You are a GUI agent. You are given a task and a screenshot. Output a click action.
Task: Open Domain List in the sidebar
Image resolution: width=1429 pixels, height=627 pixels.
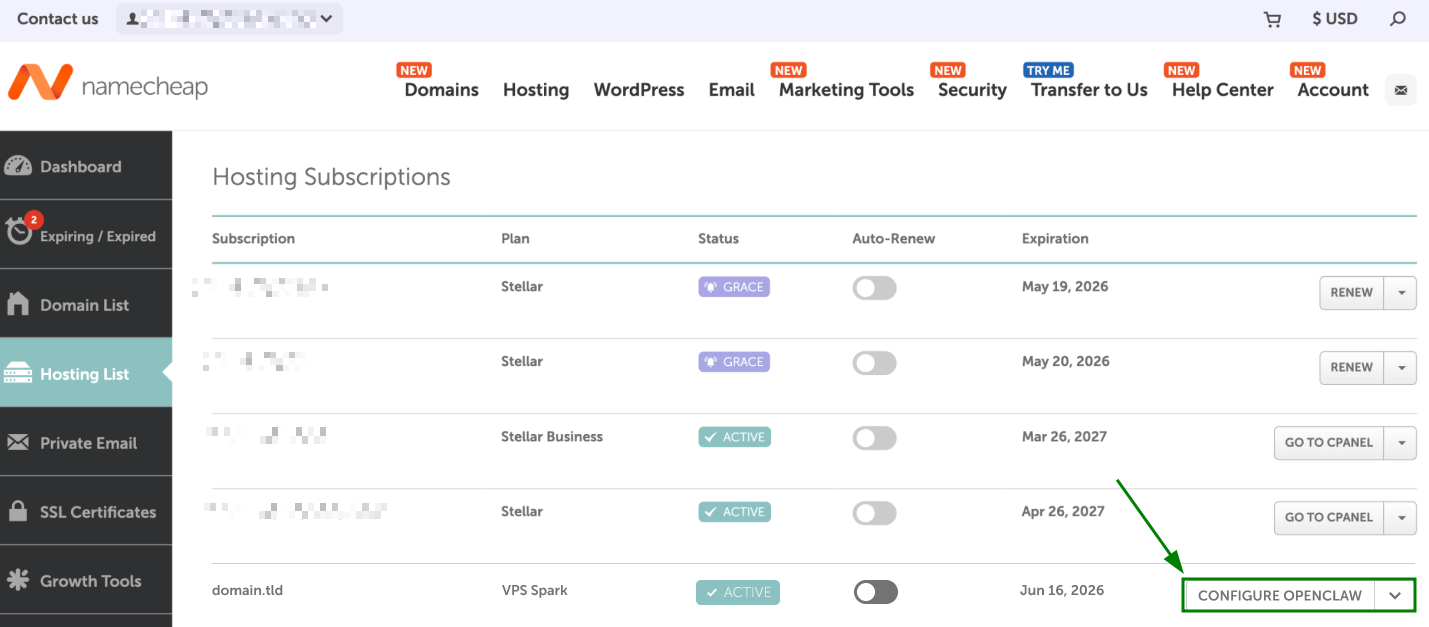pos(86,305)
